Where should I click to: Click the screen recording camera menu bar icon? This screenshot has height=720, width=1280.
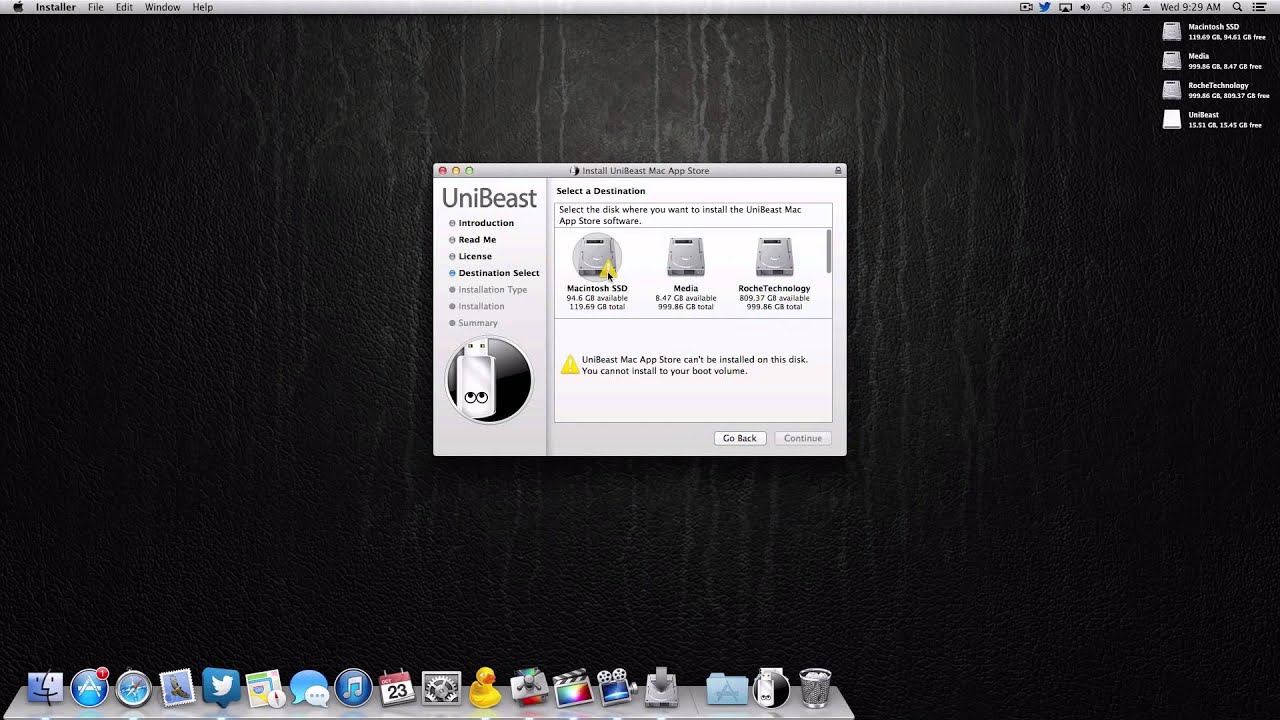pos(1026,7)
